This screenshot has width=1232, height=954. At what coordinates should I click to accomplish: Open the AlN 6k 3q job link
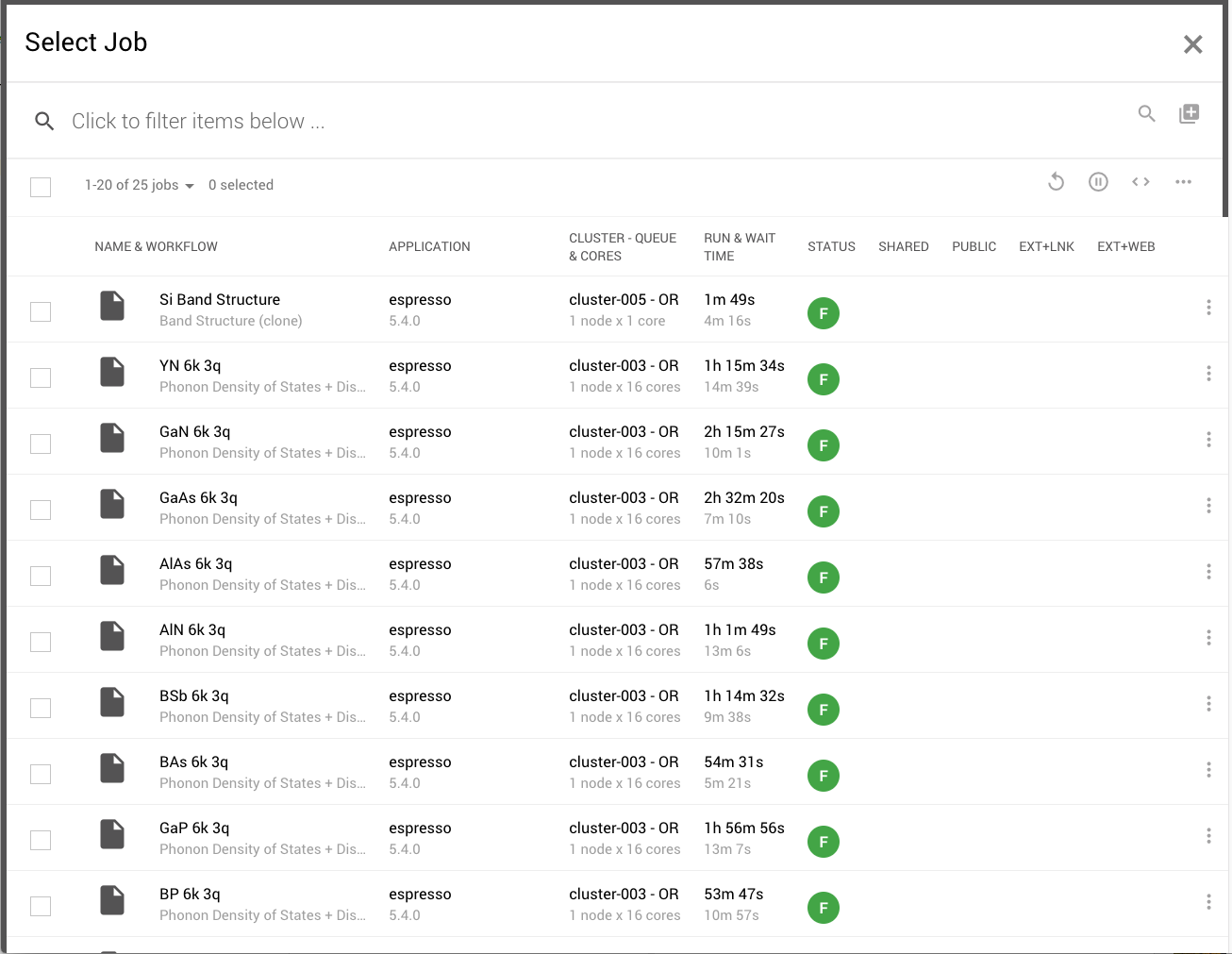[x=192, y=630]
